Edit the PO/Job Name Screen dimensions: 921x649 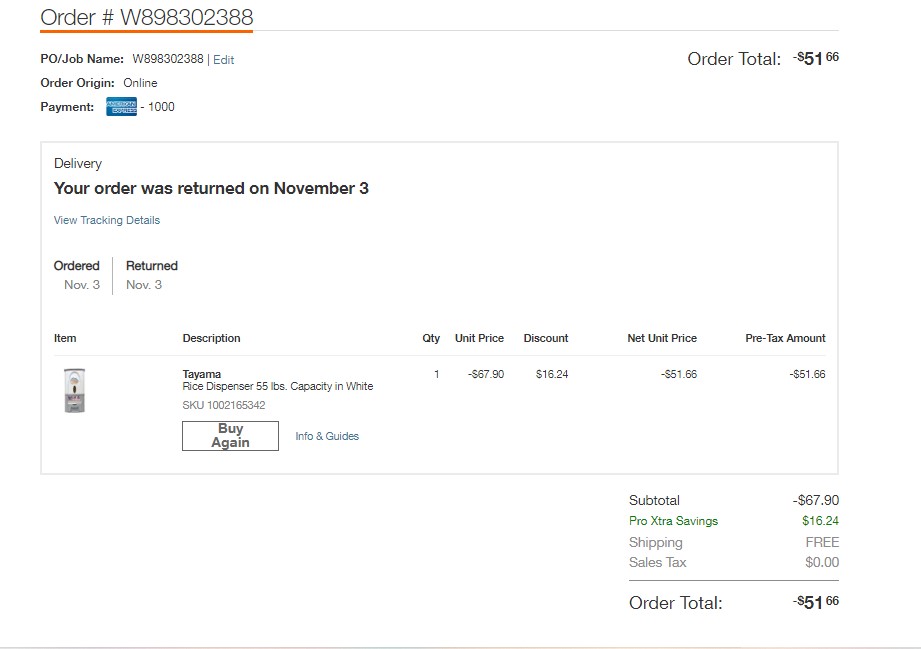[x=223, y=59]
